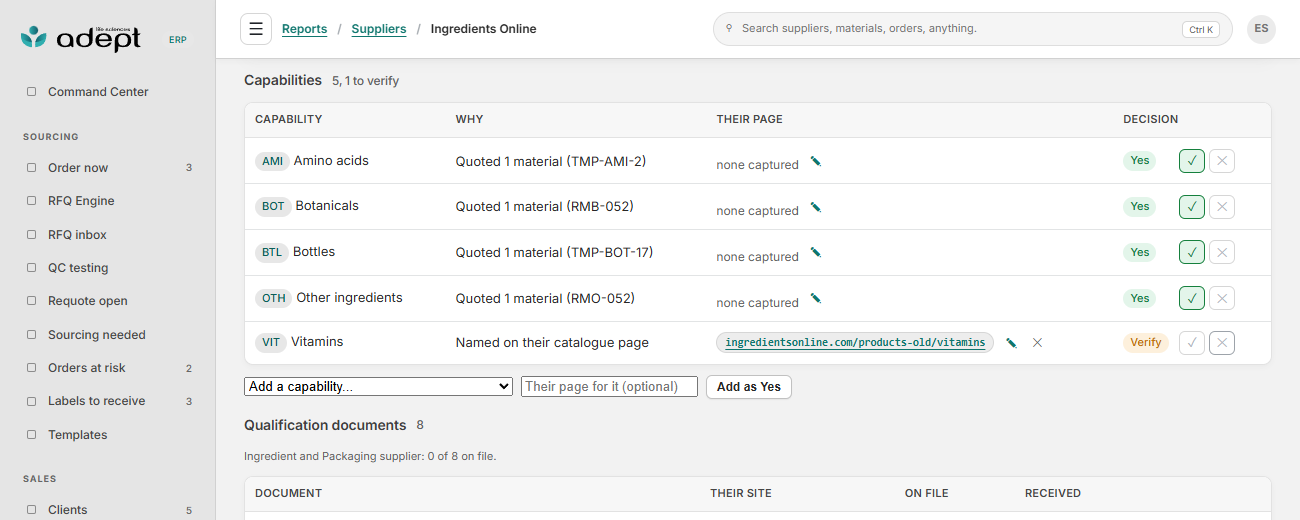Select text Quoted 1 material (RMB-052)

pos(545,207)
